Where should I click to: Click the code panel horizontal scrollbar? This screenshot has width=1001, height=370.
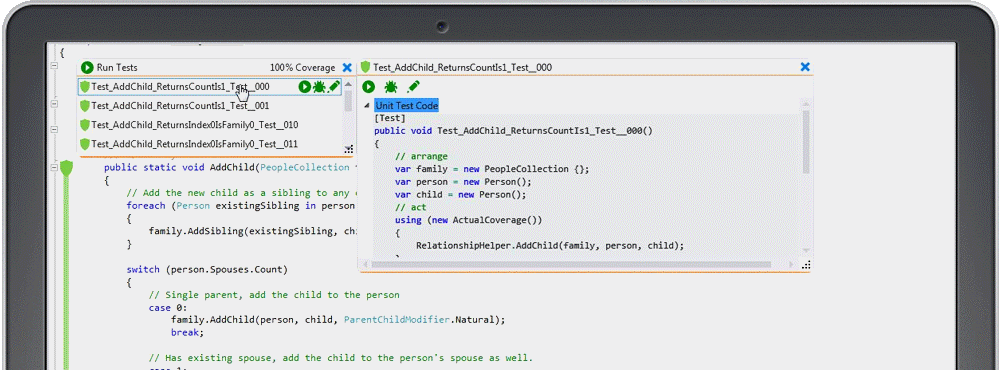[x=578, y=264]
